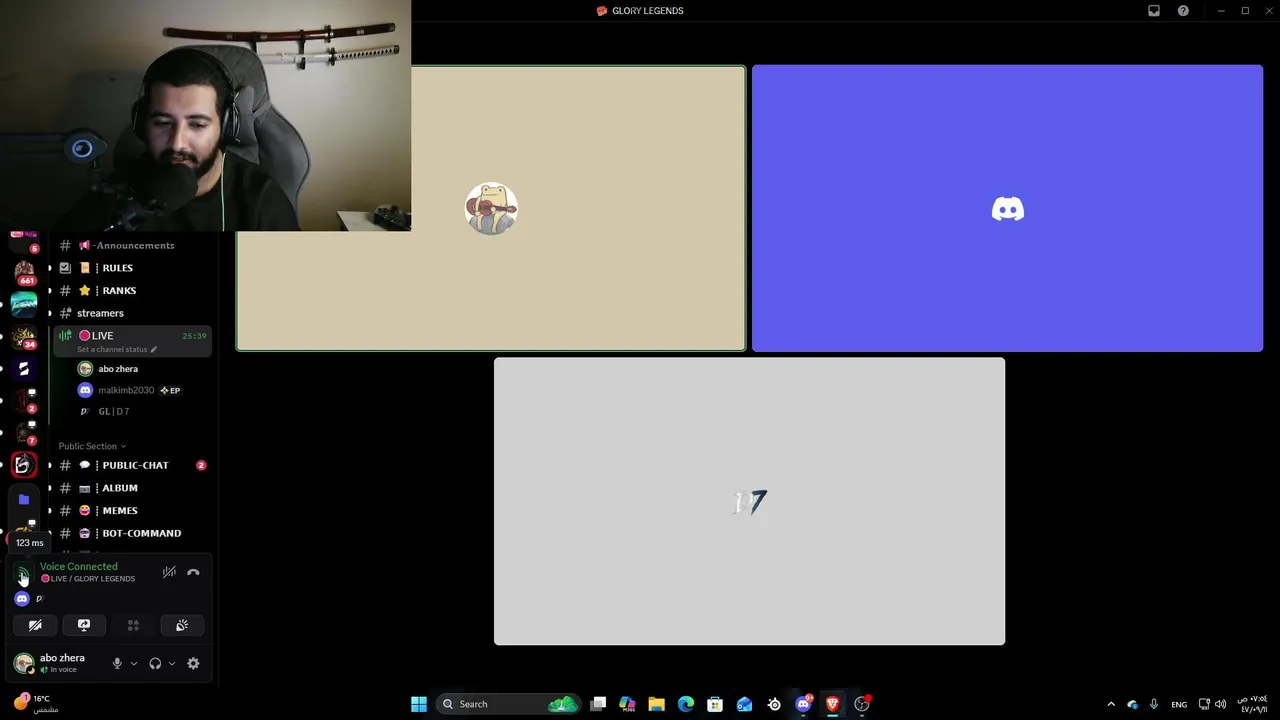
Task: Open the BOT-COMMAND channel
Action: click(x=134, y=533)
